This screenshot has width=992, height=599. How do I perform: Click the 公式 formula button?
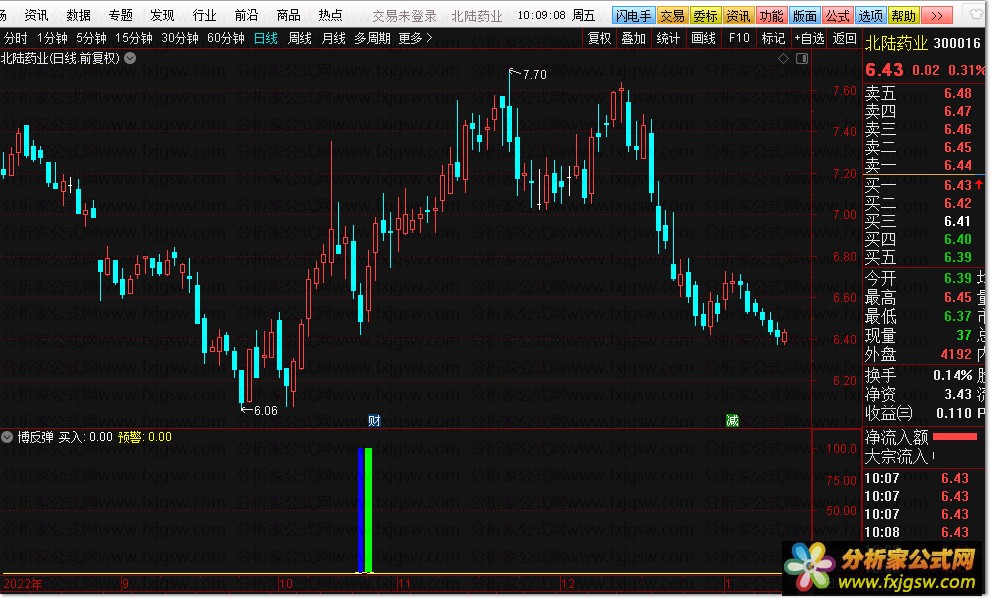pos(838,16)
